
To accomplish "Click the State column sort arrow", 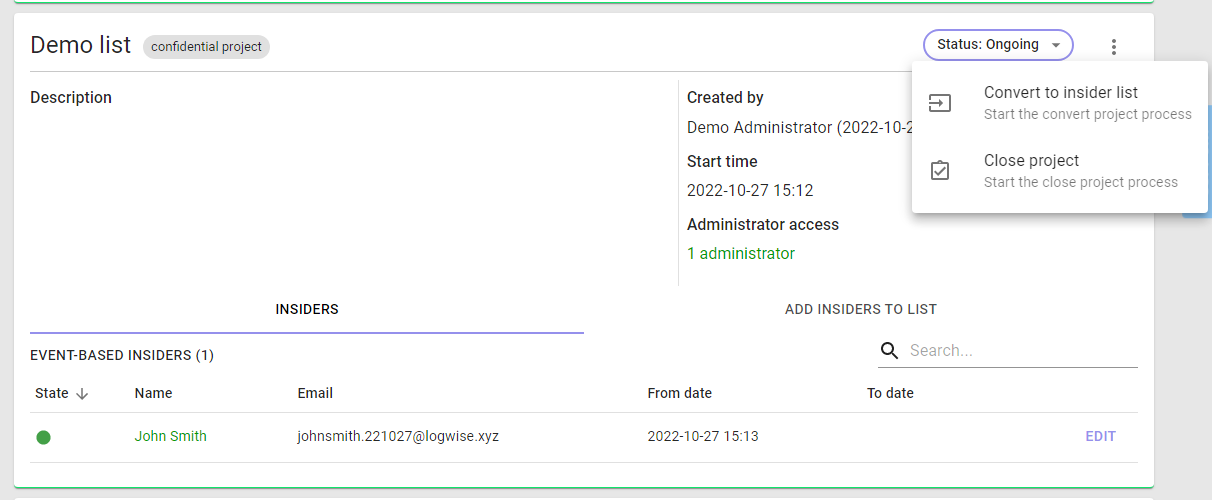I will [x=82, y=394].
